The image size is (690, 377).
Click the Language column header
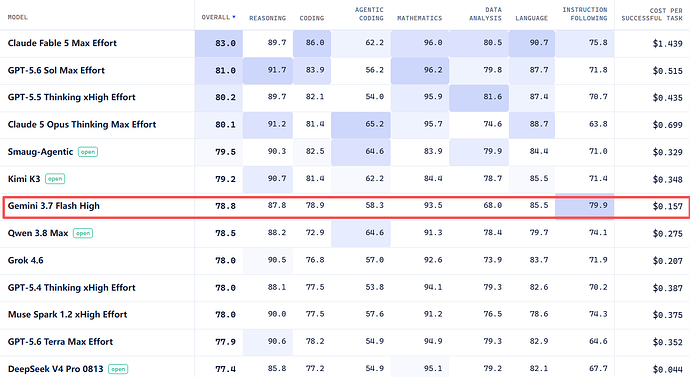click(x=532, y=18)
